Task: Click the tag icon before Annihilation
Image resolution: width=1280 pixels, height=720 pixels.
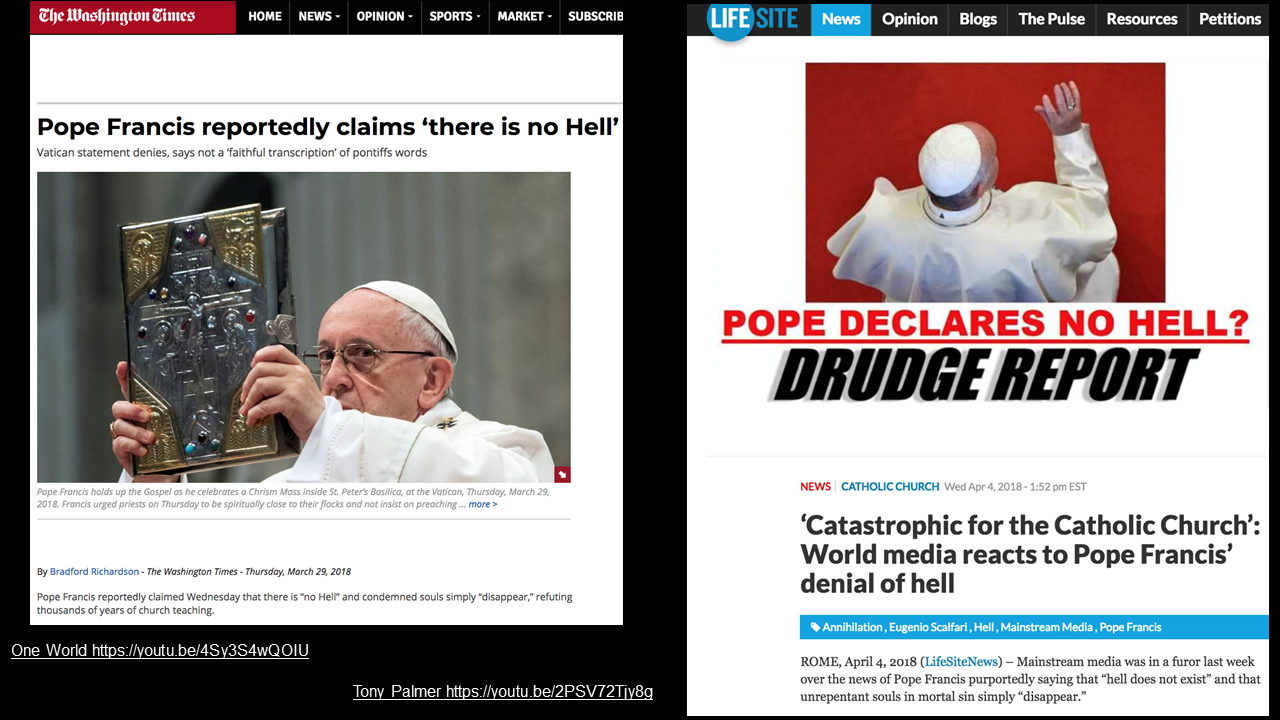Action: click(x=815, y=627)
